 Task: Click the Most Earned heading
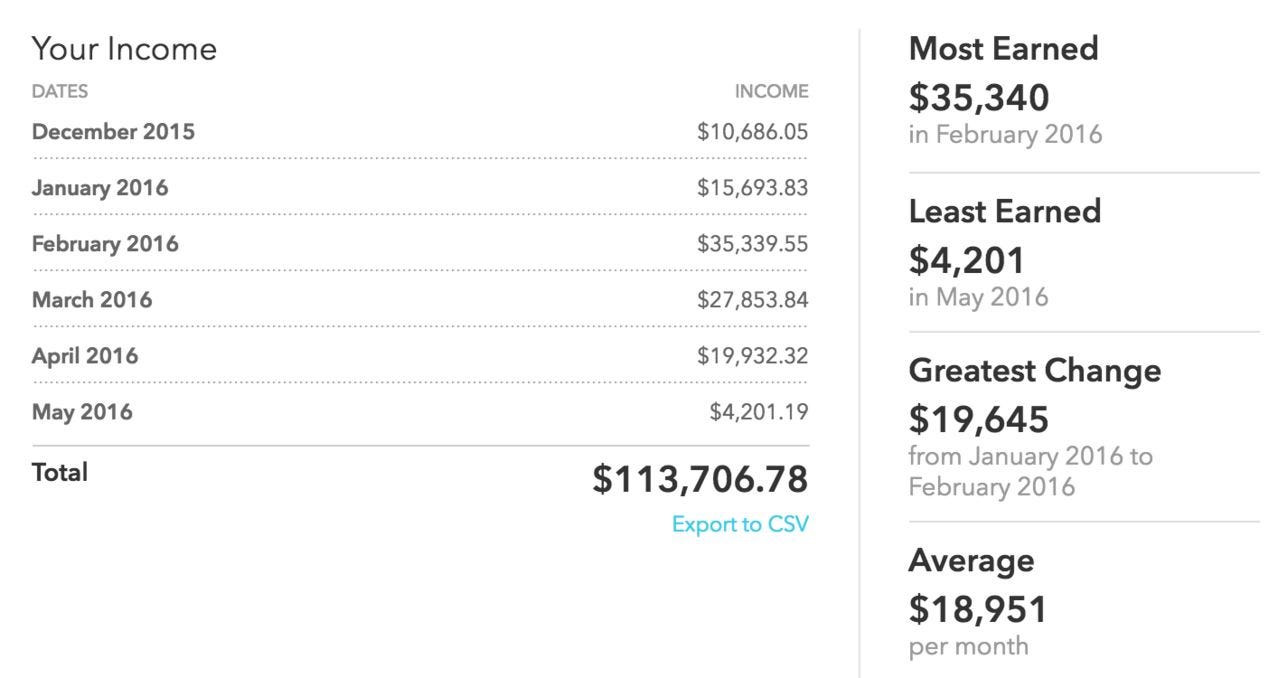point(1003,48)
